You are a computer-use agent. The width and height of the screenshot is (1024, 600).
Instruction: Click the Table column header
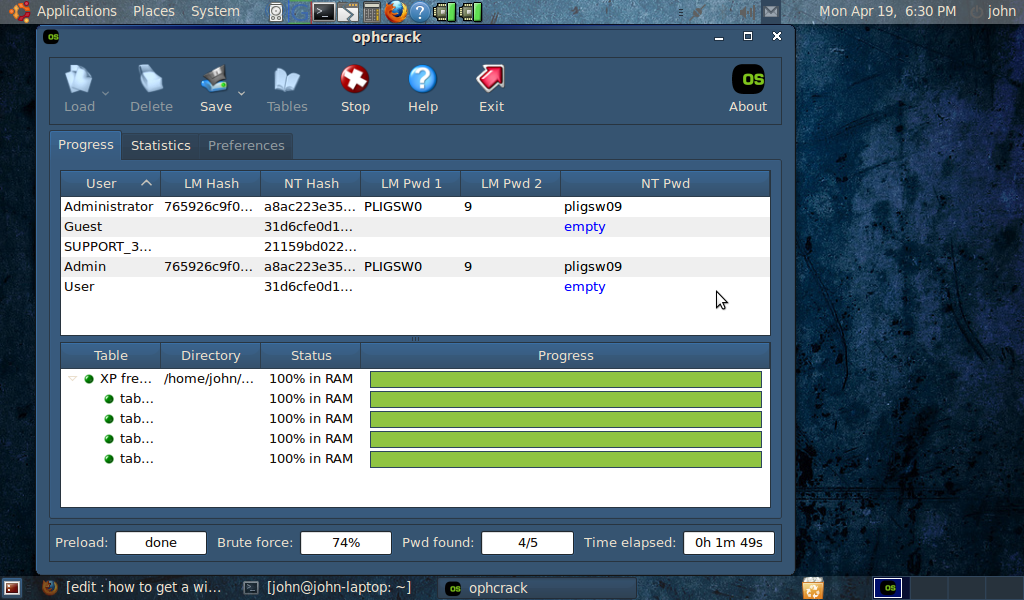click(x=110, y=356)
